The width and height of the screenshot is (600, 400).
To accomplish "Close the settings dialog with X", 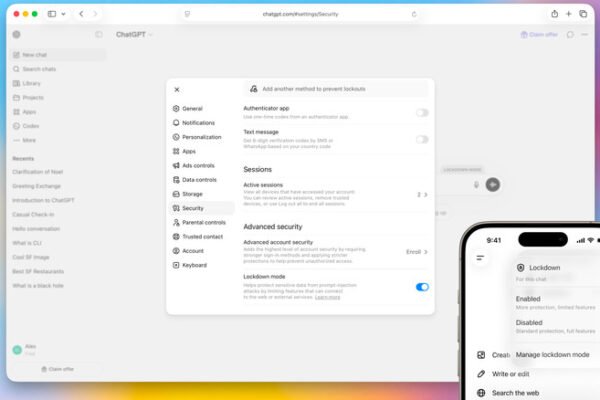I will 177,90.
